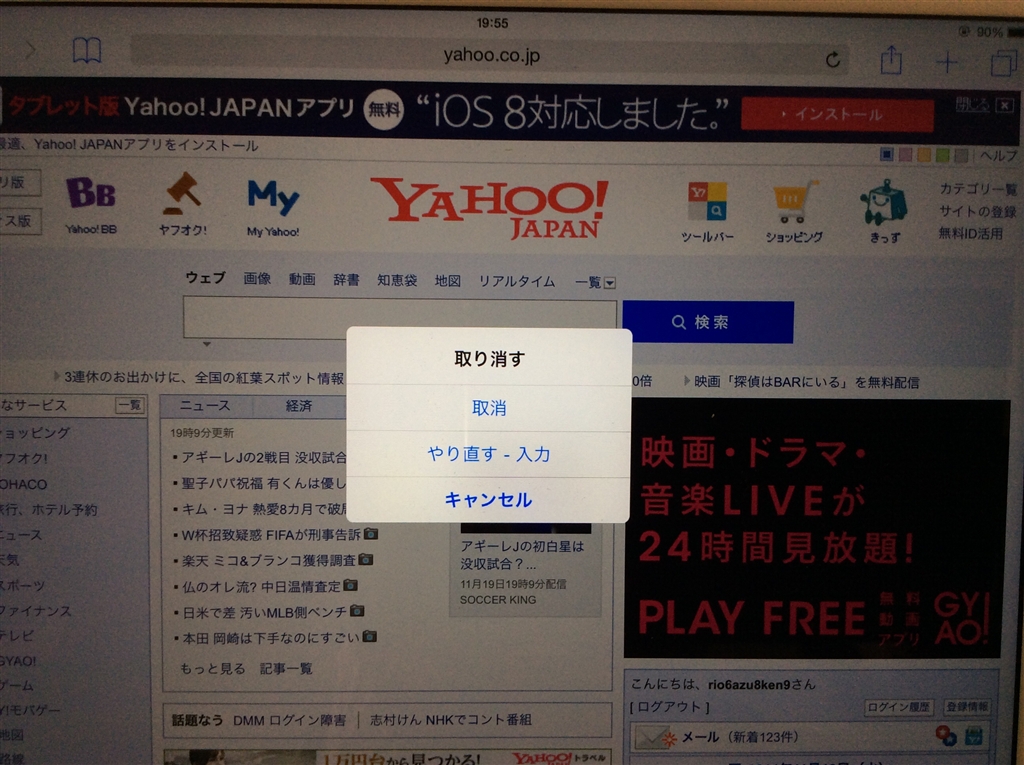Open headline 本田 岡崎は下手なのにすごい
Screen dimensions: 1024x765
coord(270,638)
